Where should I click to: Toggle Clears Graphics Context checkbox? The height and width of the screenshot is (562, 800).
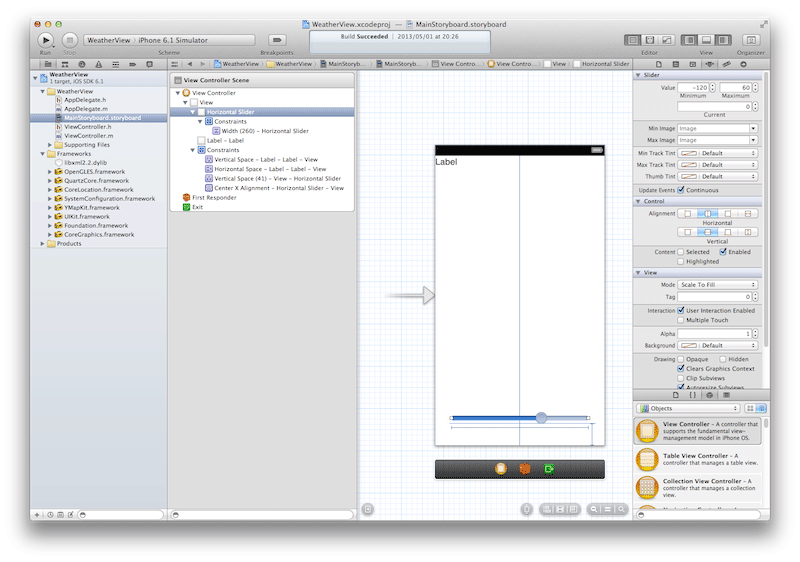point(681,368)
